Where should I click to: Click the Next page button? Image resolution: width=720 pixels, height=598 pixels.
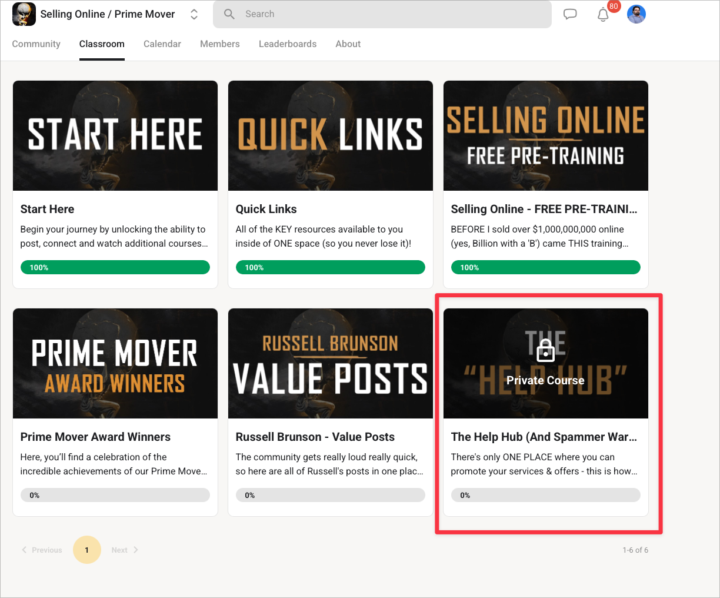(125, 550)
